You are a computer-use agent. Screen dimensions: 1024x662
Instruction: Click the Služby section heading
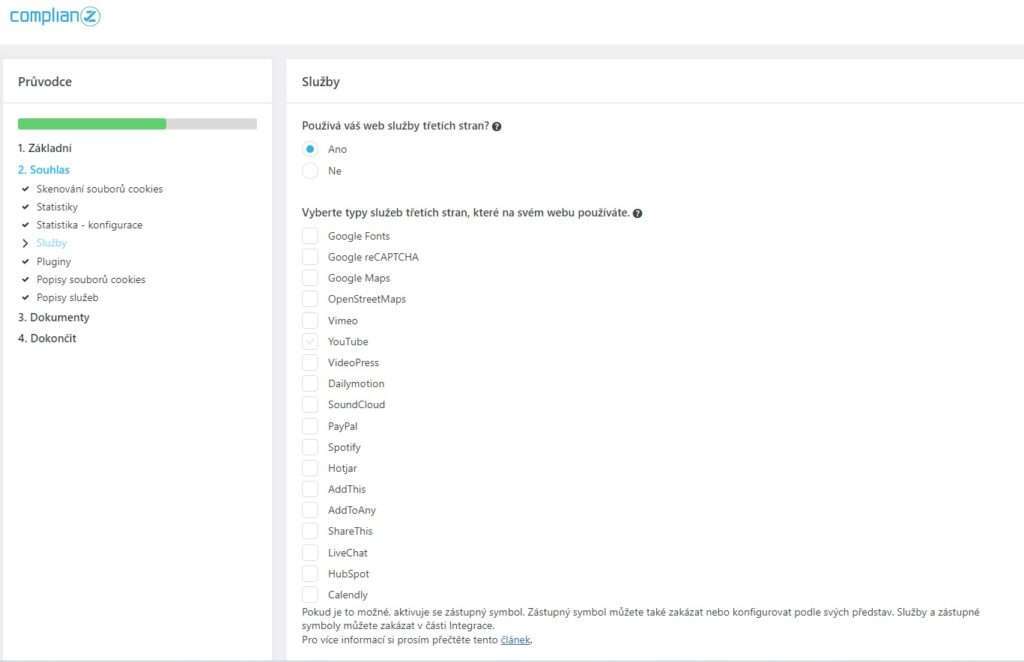coord(321,82)
